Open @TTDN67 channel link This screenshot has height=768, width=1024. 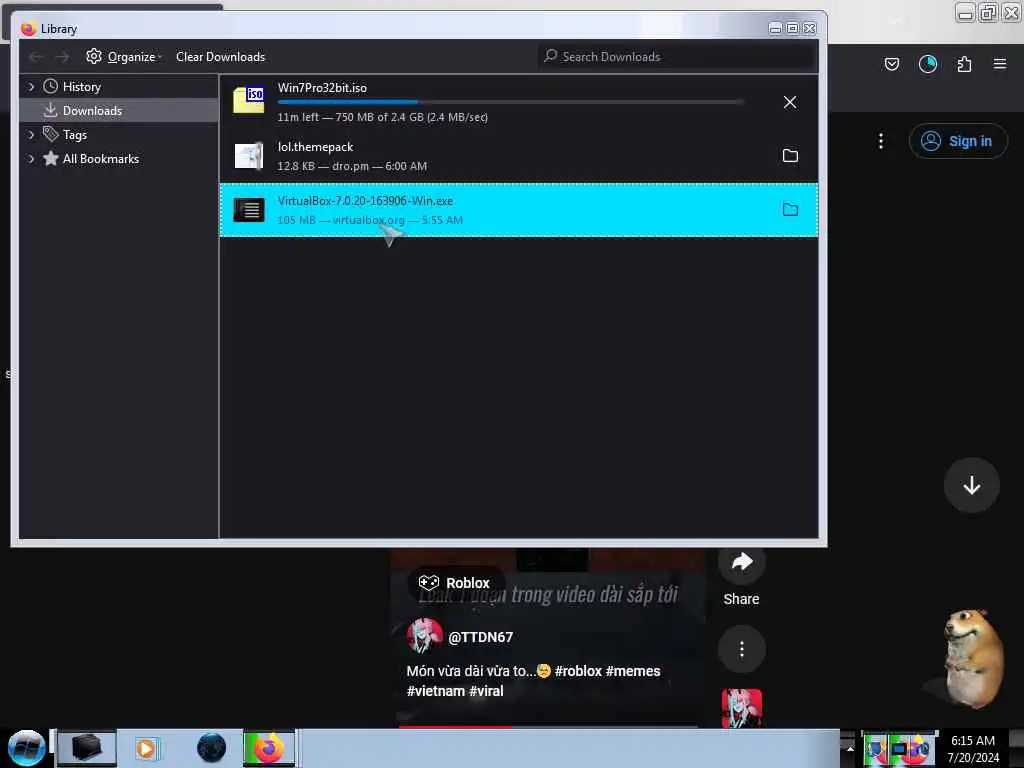point(480,637)
